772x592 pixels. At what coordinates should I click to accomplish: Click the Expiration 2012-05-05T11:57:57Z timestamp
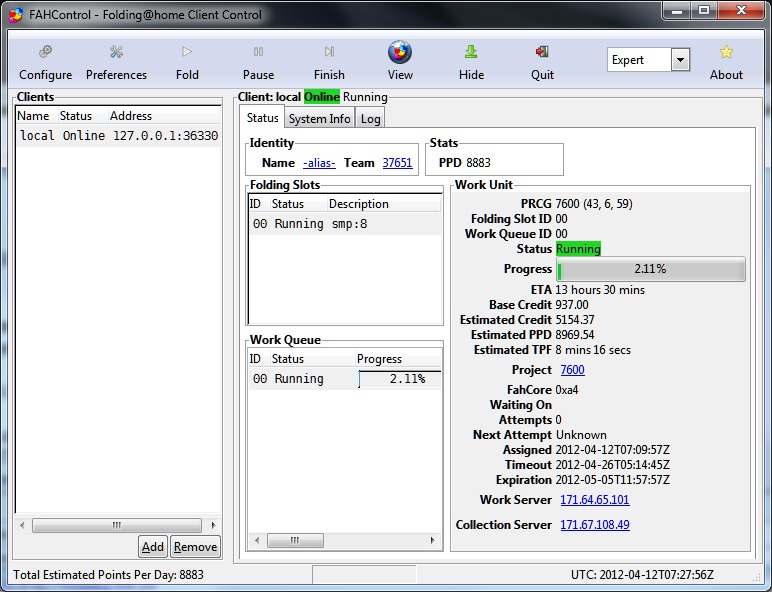click(x=612, y=480)
